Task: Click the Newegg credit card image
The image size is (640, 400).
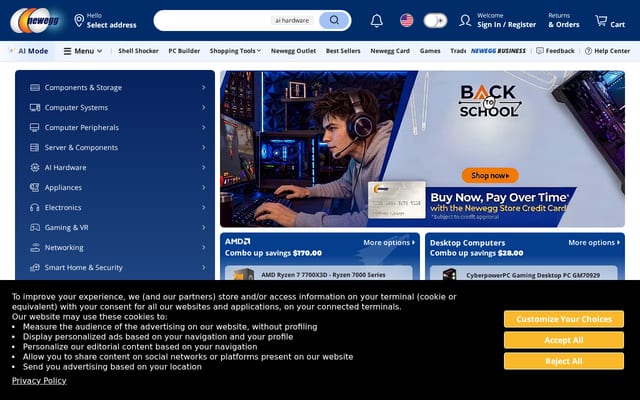Action: 396,200
